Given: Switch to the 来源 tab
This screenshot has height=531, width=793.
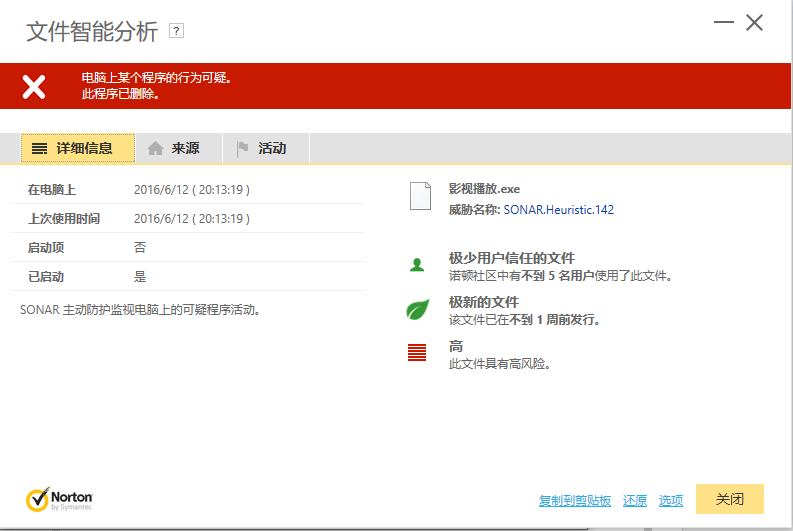Looking at the screenshot, I should coord(179,148).
